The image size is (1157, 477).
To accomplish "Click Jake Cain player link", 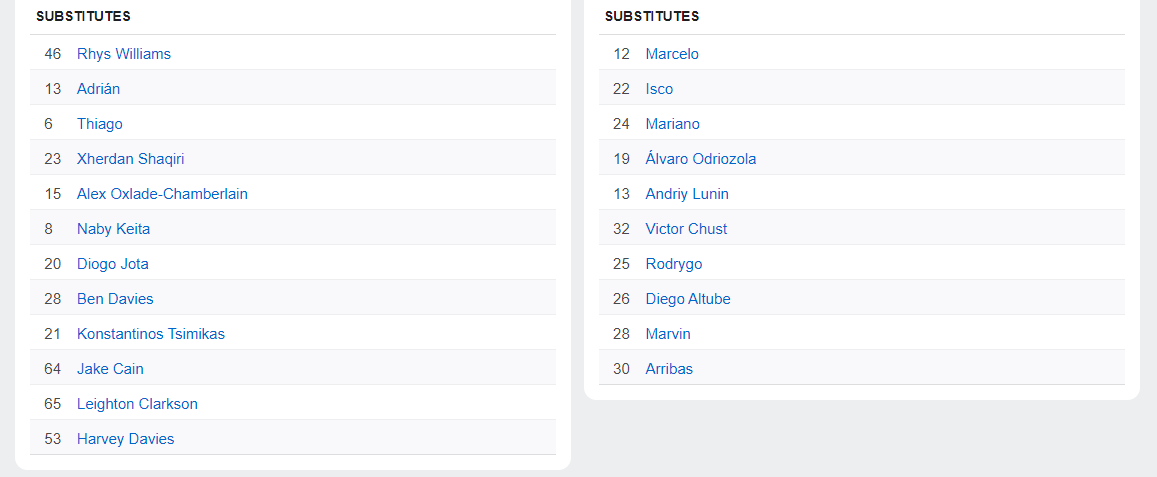I will tap(110, 369).
